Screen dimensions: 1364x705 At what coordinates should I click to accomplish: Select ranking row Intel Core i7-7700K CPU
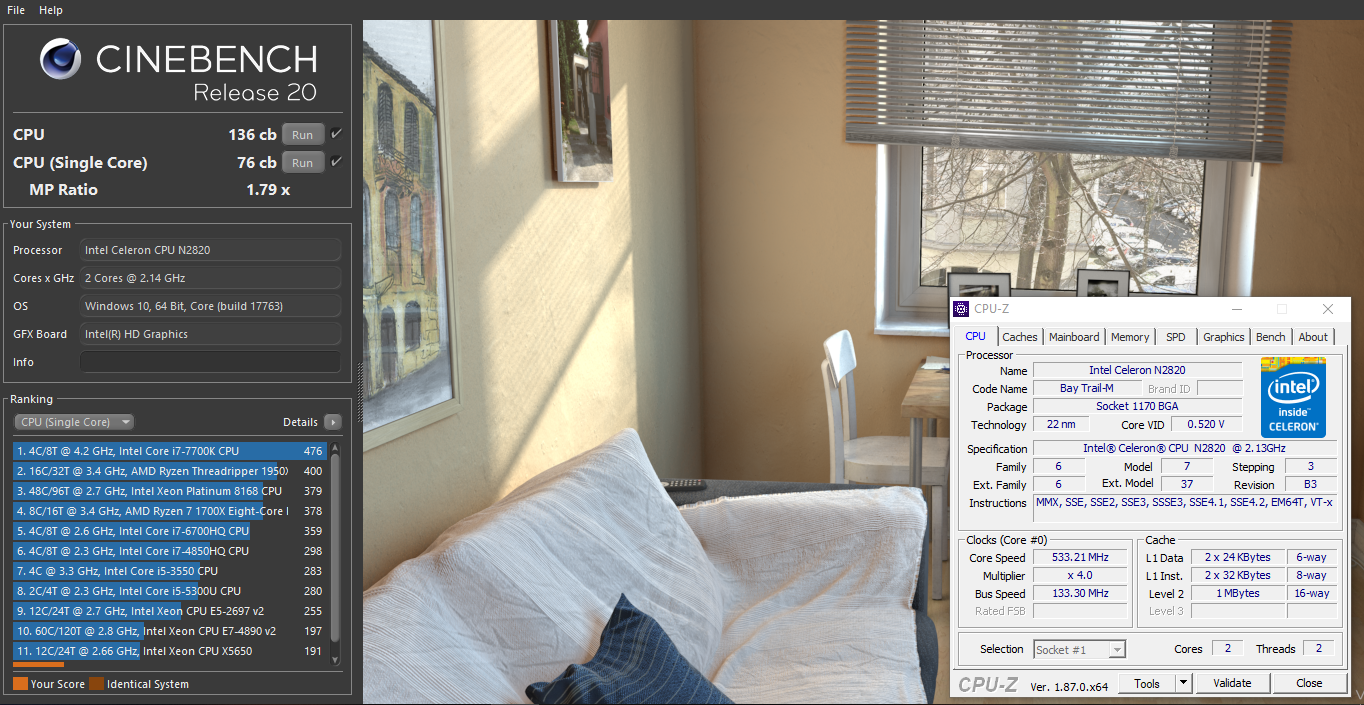point(171,451)
